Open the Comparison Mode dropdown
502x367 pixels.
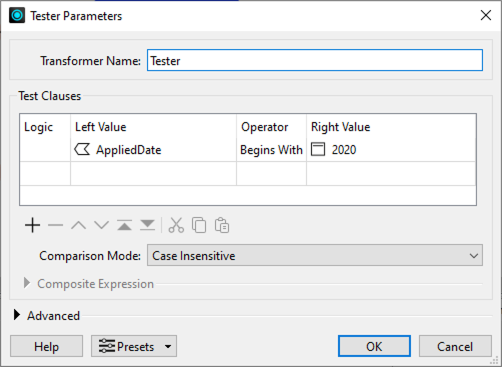[315, 255]
